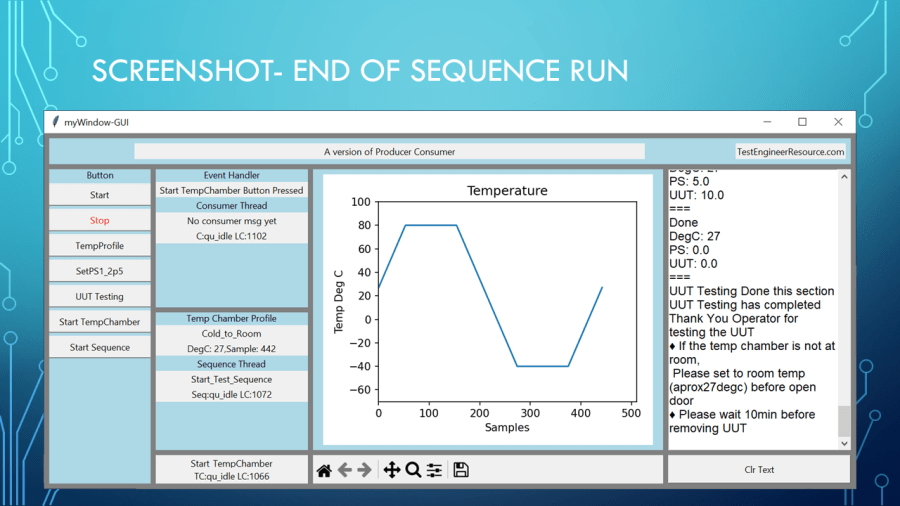This screenshot has height=506, width=900.
Task: Save the figure with disk icon
Action: click(x=461, y=470)
